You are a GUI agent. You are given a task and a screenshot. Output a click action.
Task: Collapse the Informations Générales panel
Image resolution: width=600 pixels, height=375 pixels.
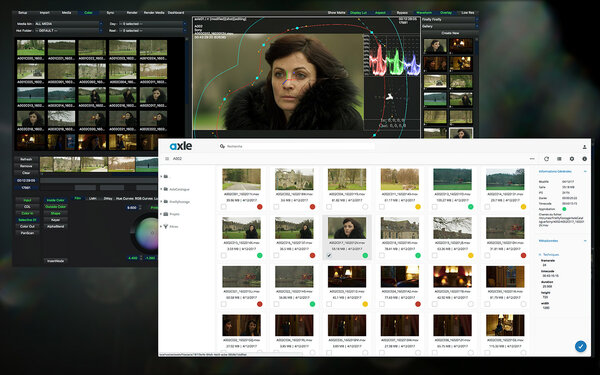pos(585,171)
